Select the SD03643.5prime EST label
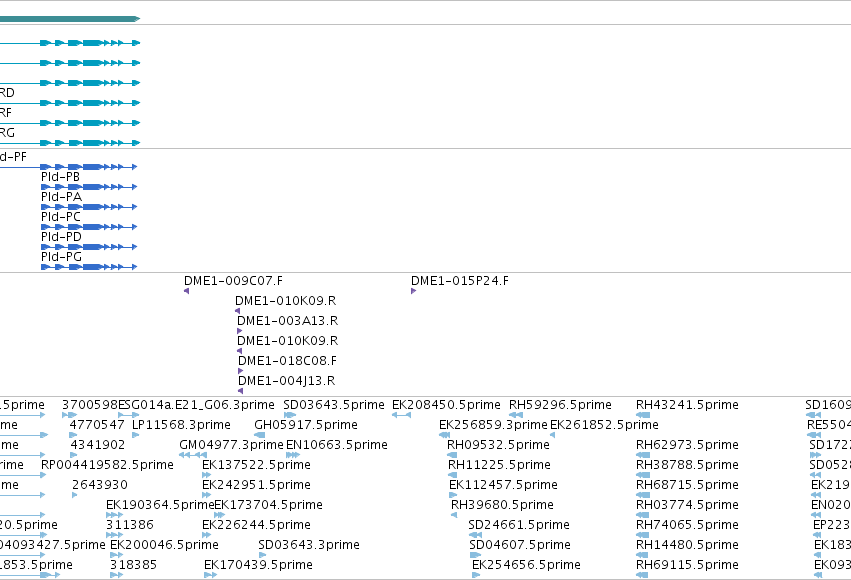 click(334, 405)
